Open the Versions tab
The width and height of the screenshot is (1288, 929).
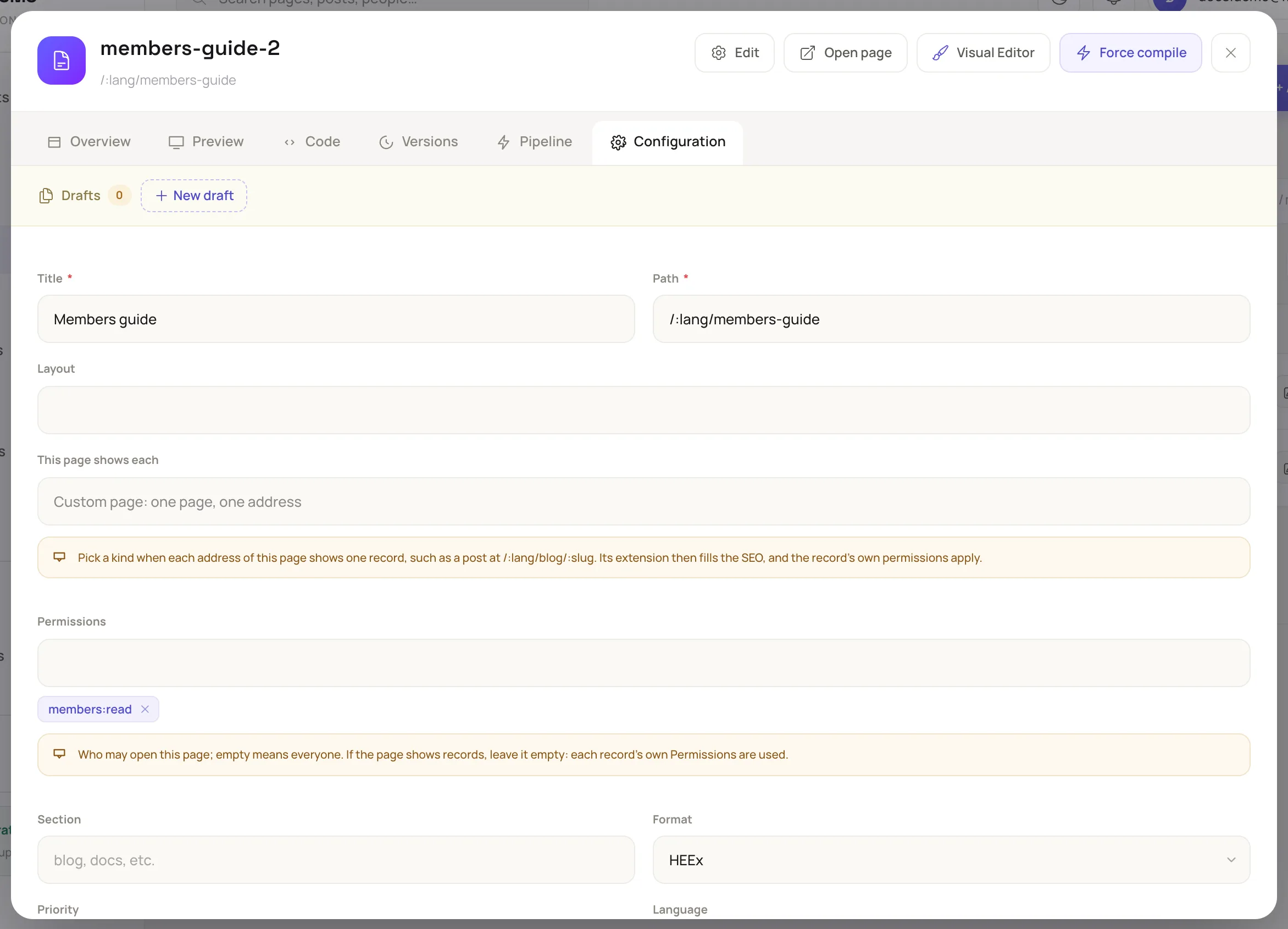tap(418, 141)
